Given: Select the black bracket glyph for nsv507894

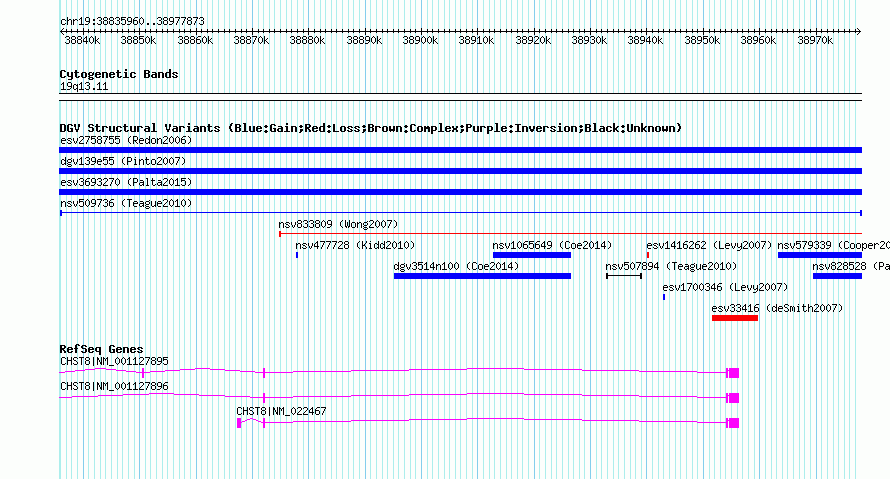Looking at the screenshot, I should (x=624, y=276).
